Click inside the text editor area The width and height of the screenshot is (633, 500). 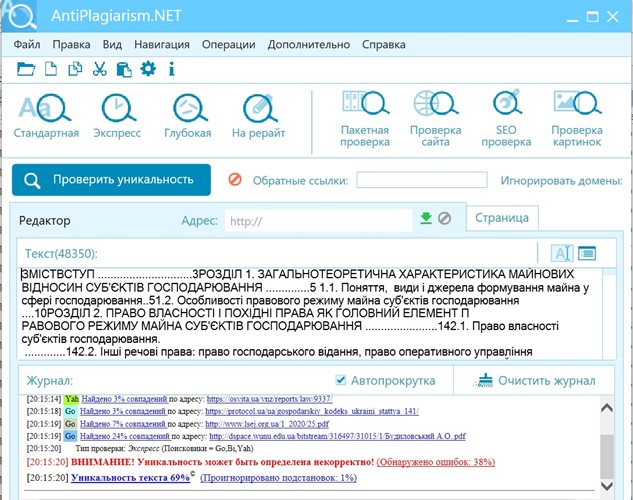point(311,313)
